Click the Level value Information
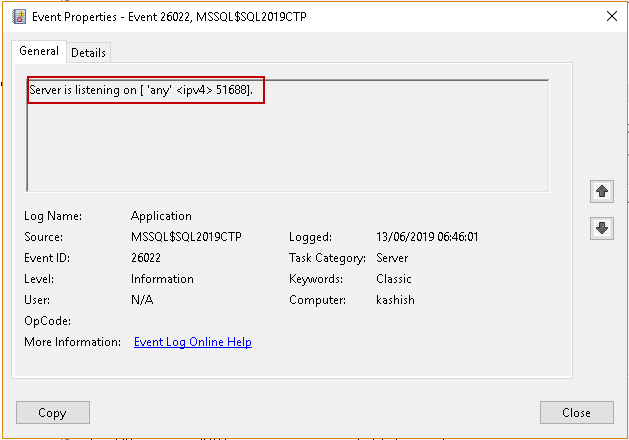 [x=162, y=279]
